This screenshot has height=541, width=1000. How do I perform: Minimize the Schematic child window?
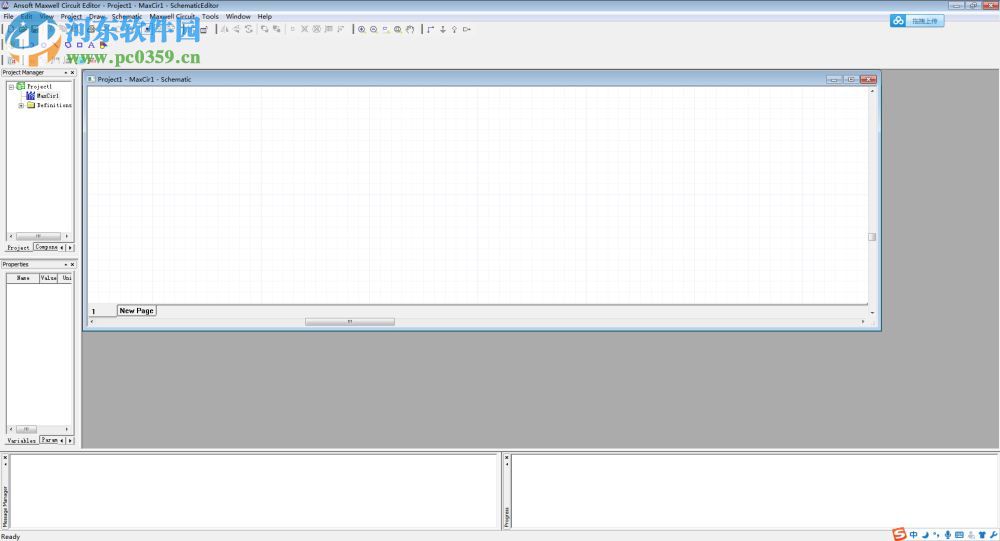coord(834,80)
